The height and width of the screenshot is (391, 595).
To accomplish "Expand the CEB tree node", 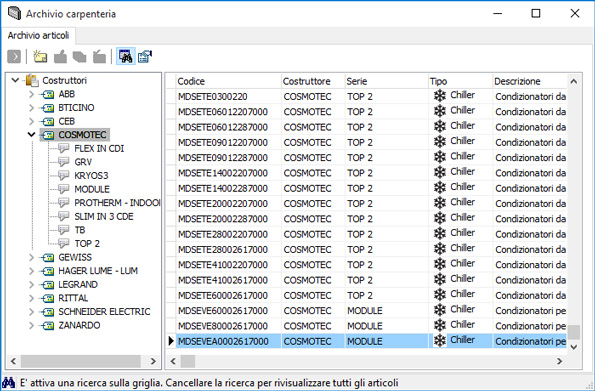I will (x=31, y=121).
